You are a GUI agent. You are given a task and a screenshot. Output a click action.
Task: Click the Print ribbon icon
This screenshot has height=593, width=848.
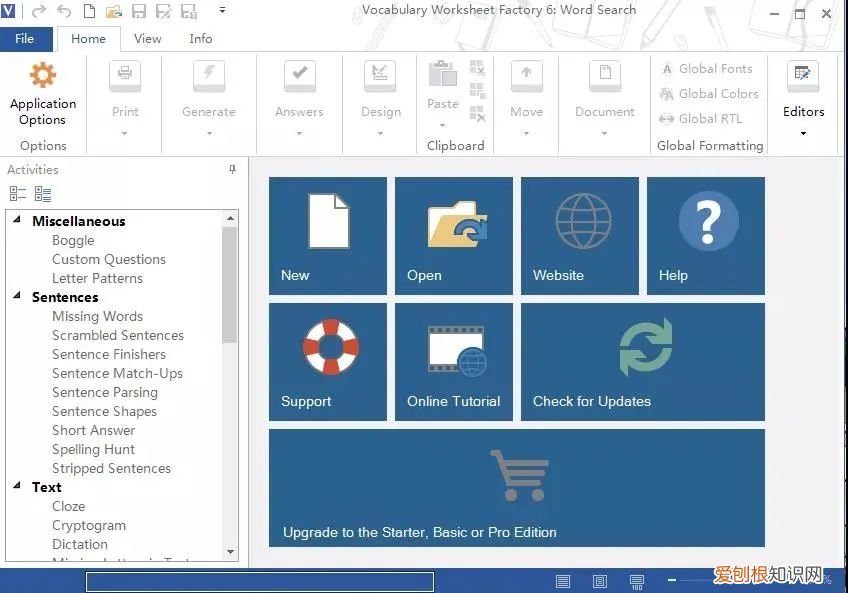[x=125, y=75]
